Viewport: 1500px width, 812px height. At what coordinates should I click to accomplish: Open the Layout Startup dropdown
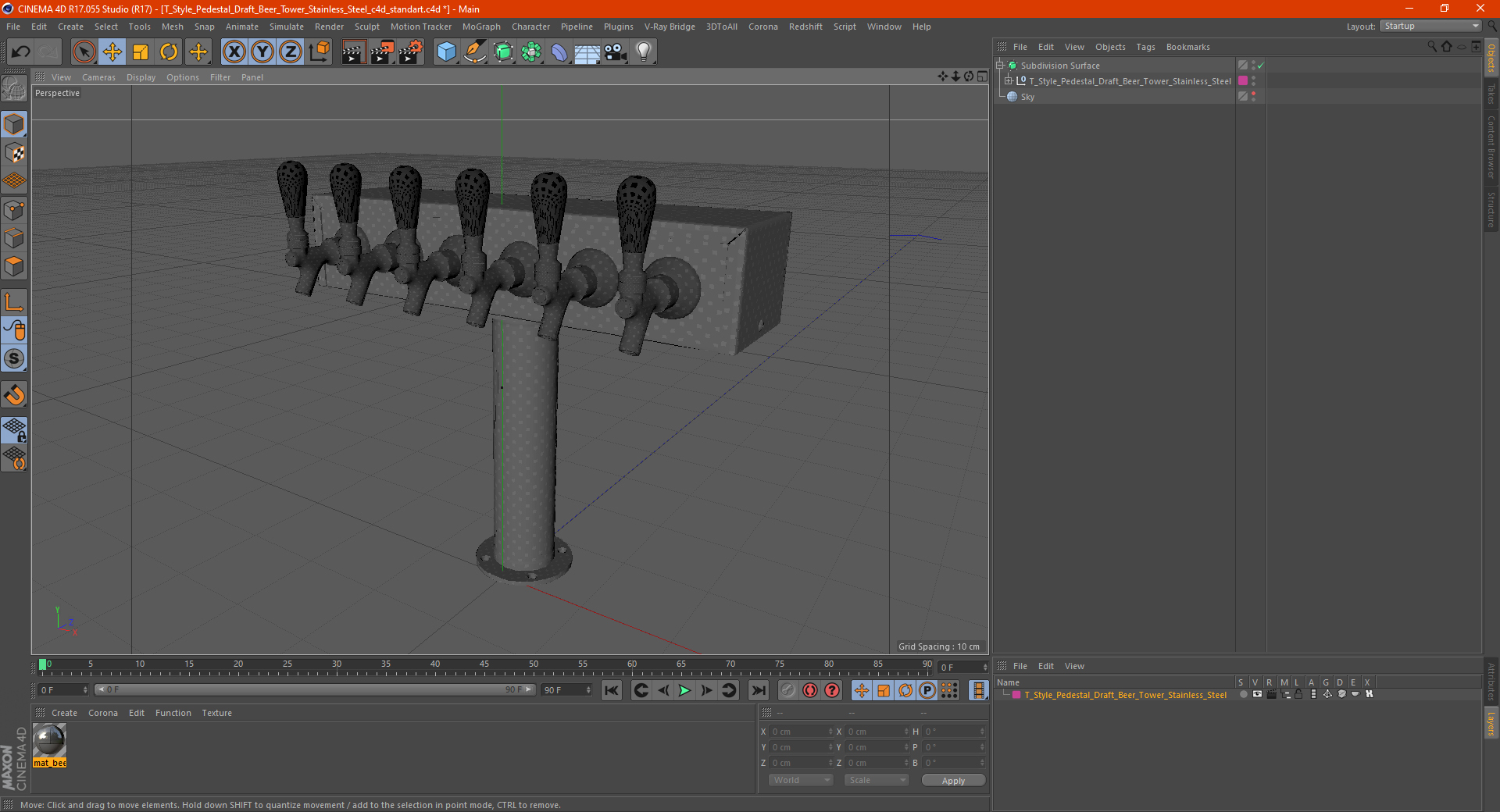[x=1431, y=26]
